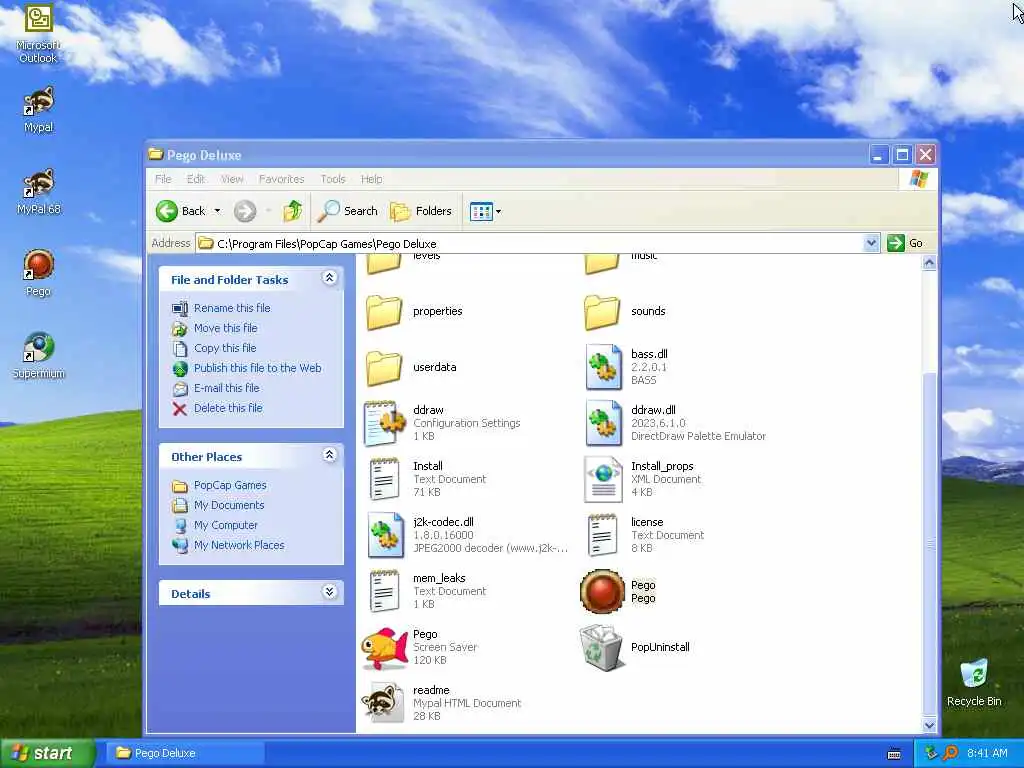
Task: Click Copy this file
Action: tap(225, 348)
